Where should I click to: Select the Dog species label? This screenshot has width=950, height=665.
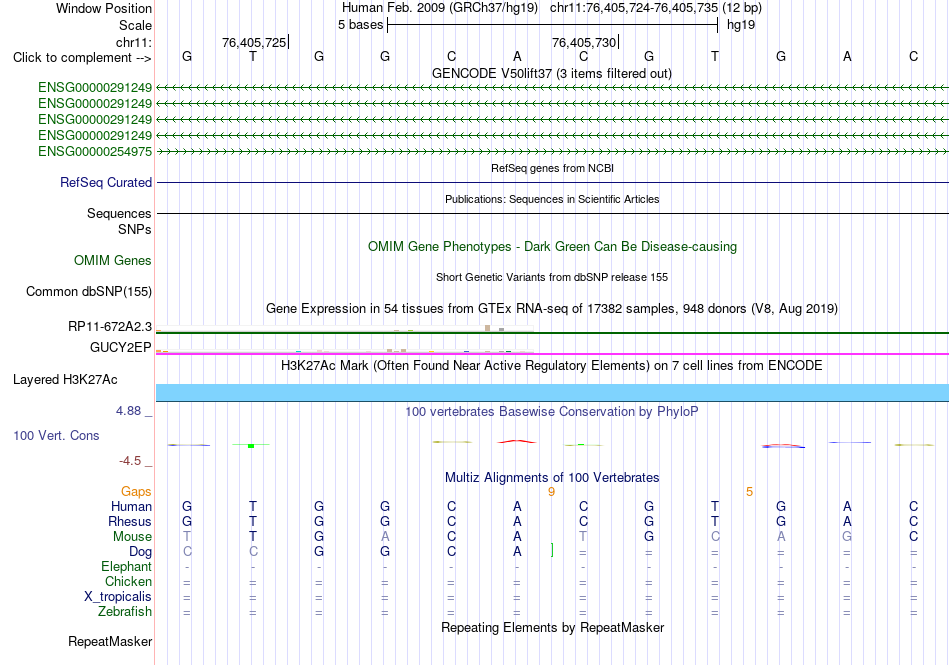tap(141, 552)
